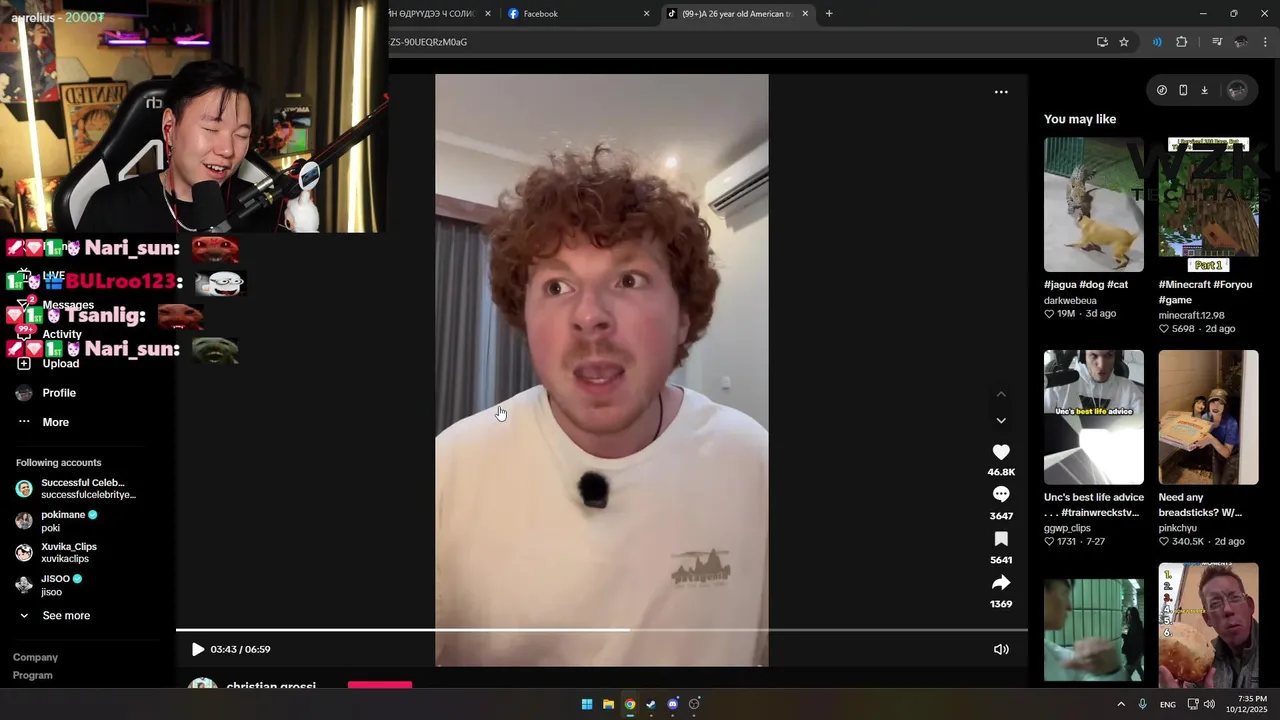The width and height of the screenshot is (1280, 720).
Task: Close the leftmost Mongolian-titled tab
Action: [x=488, y=14]
